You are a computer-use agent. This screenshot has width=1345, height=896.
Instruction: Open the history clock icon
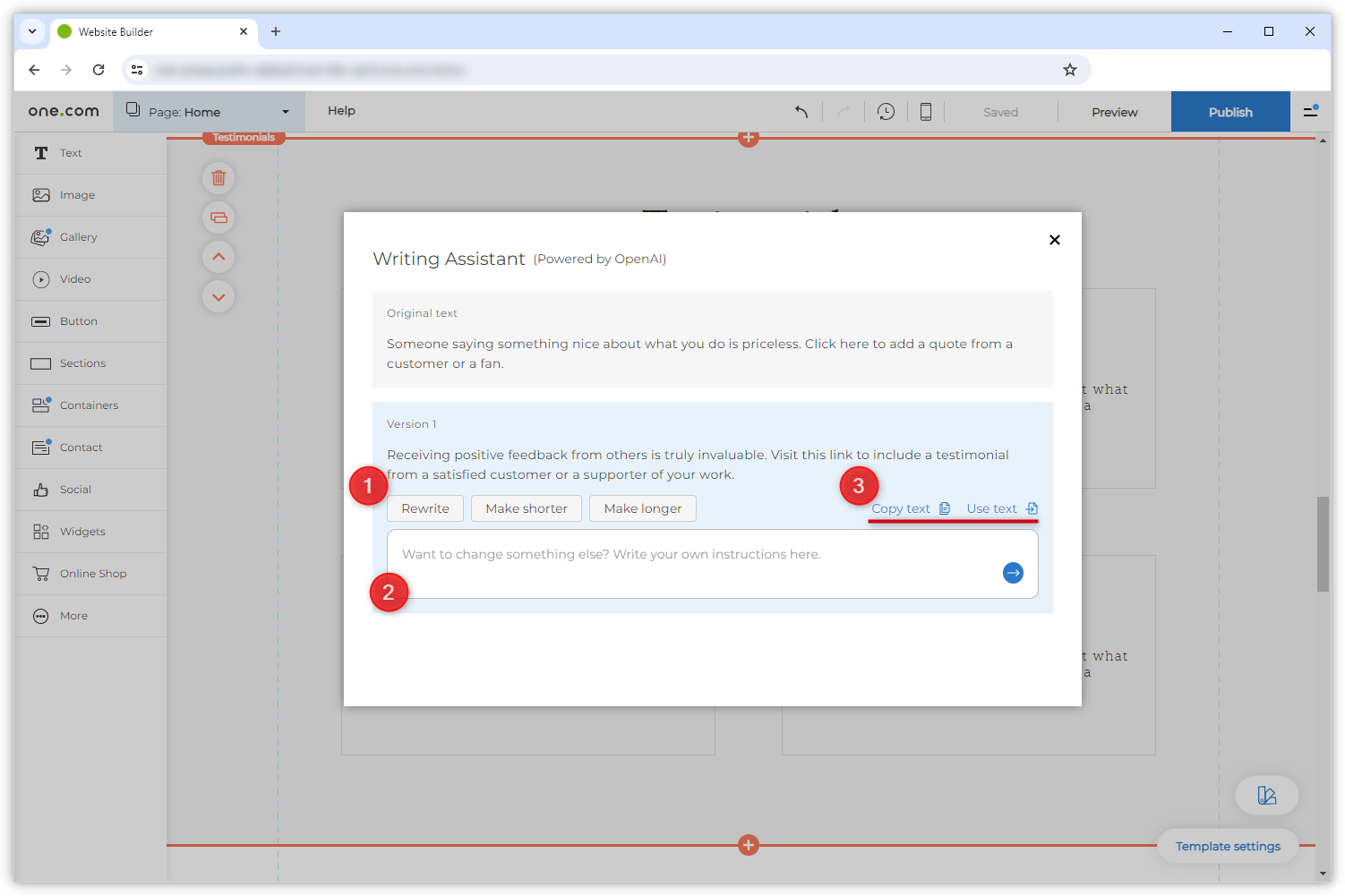click(886, 112)
